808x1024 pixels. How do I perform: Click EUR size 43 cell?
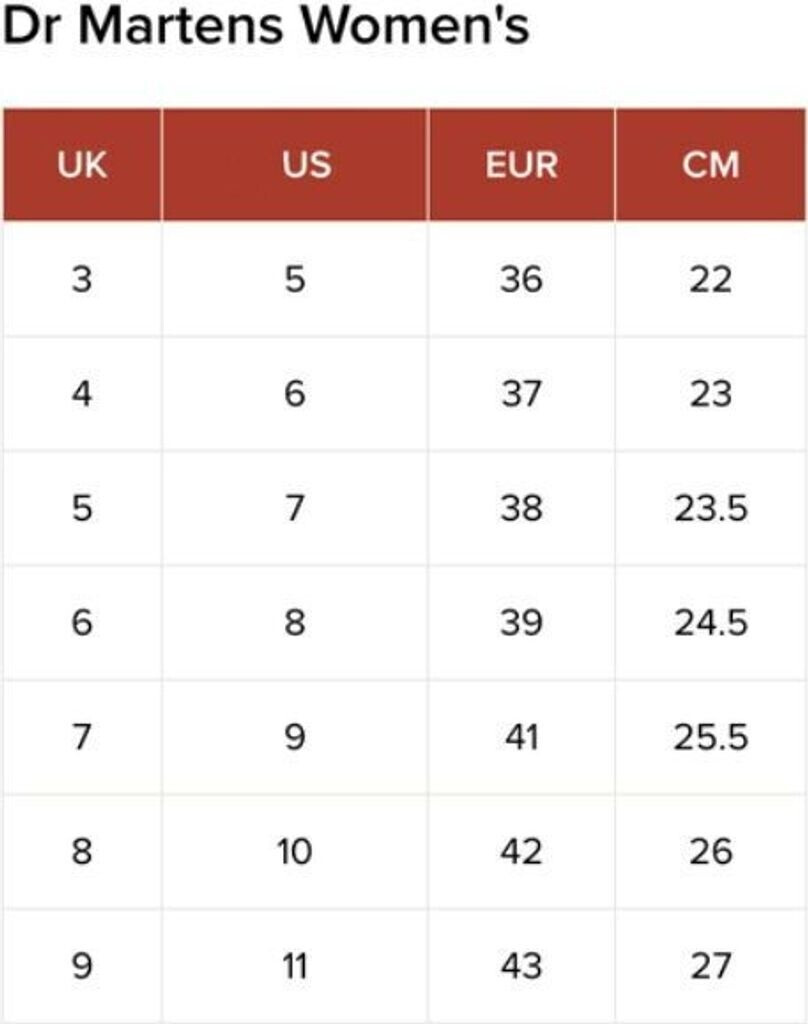pyautogui.click(x=521, y=967)
